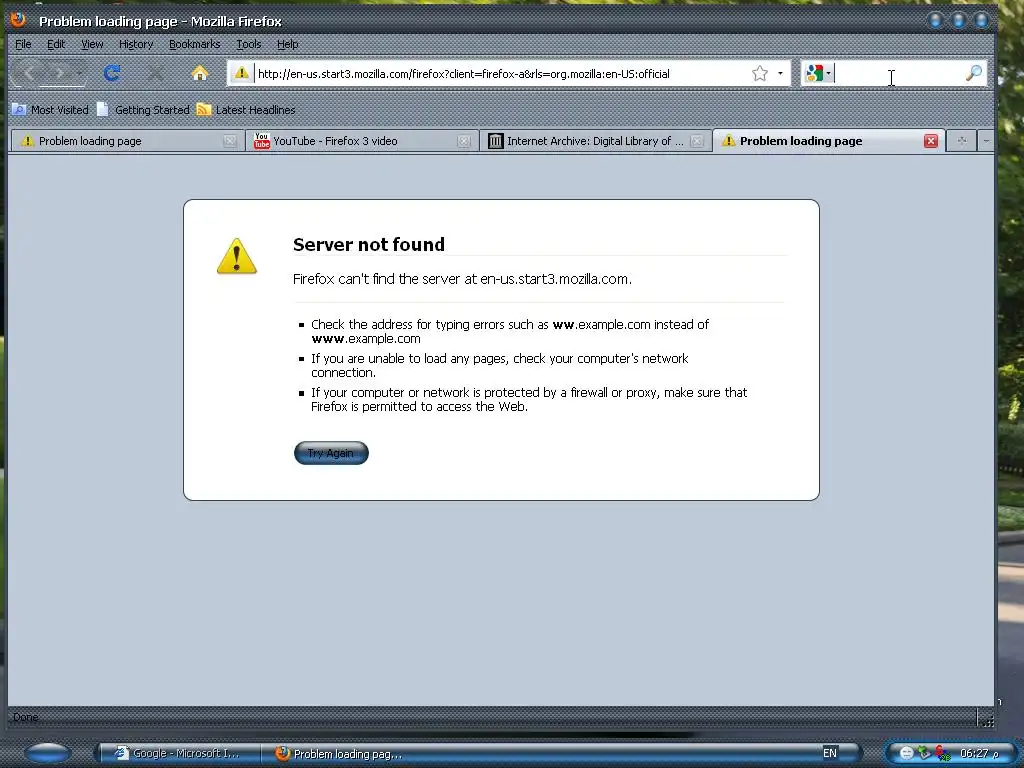1024x768 pixels.
Task: Open the File menu
Action: (x=23, y=44)
